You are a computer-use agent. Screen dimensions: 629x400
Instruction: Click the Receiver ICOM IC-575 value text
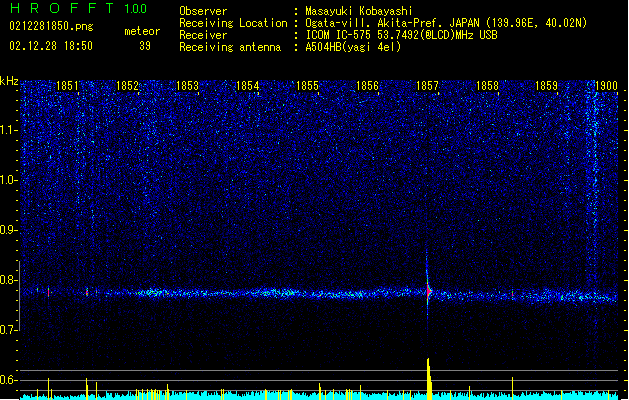point(402,35)
